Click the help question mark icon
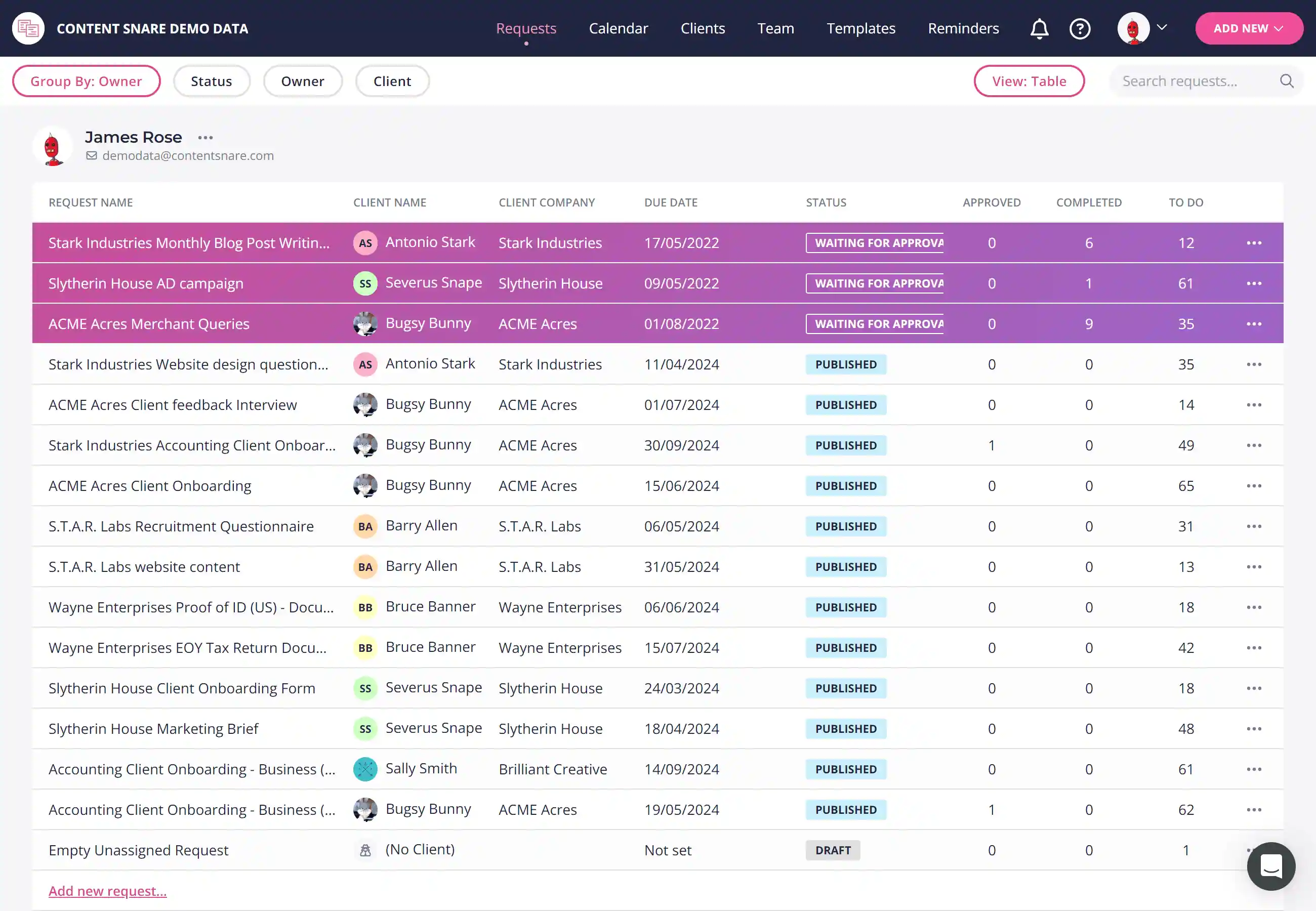1316x911 pixels. point(1079,28)
